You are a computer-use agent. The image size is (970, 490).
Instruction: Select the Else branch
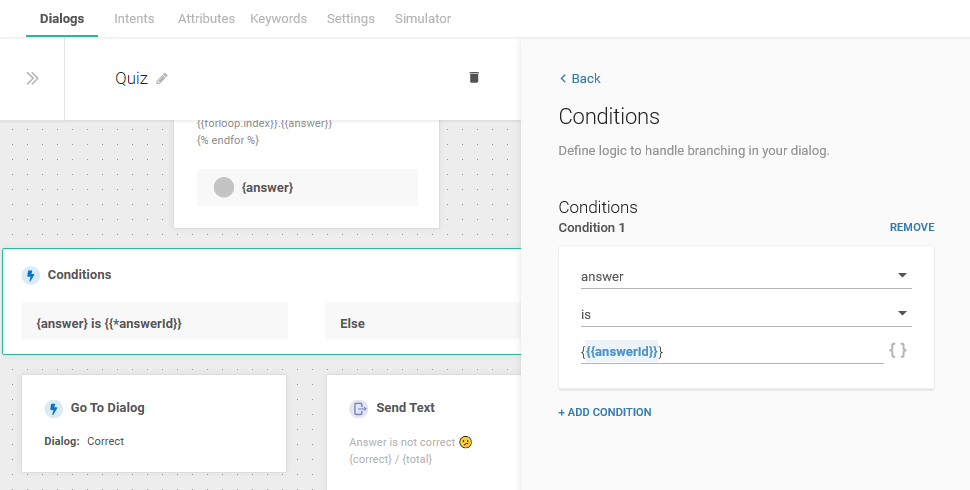420,323
